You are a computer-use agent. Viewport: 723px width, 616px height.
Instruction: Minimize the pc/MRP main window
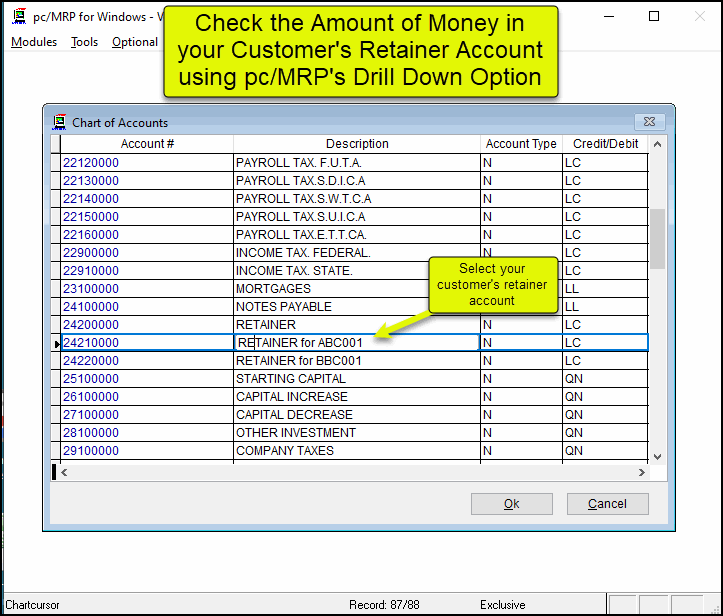(609, 17)
